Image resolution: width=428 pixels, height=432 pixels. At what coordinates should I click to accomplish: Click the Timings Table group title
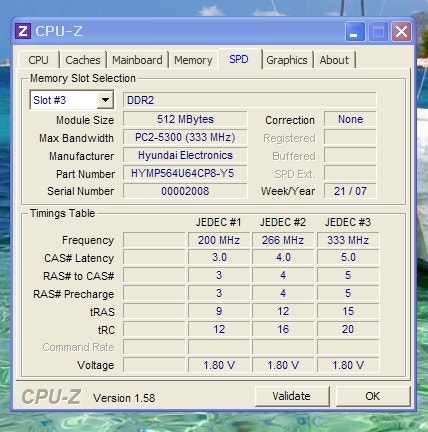(62, 213)
